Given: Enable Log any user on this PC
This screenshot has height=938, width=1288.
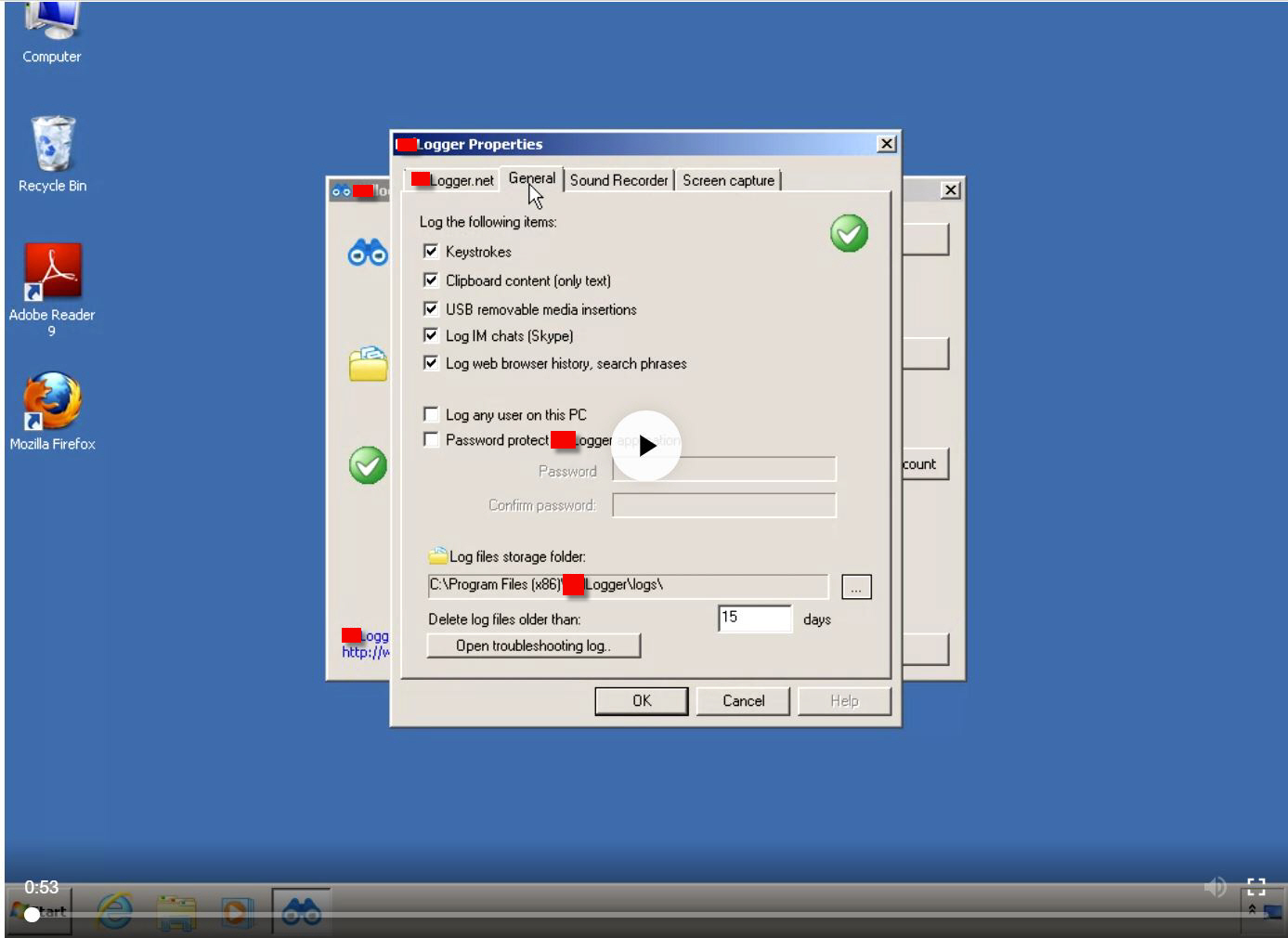Looking at the screenshot, I should click(431, 414).
